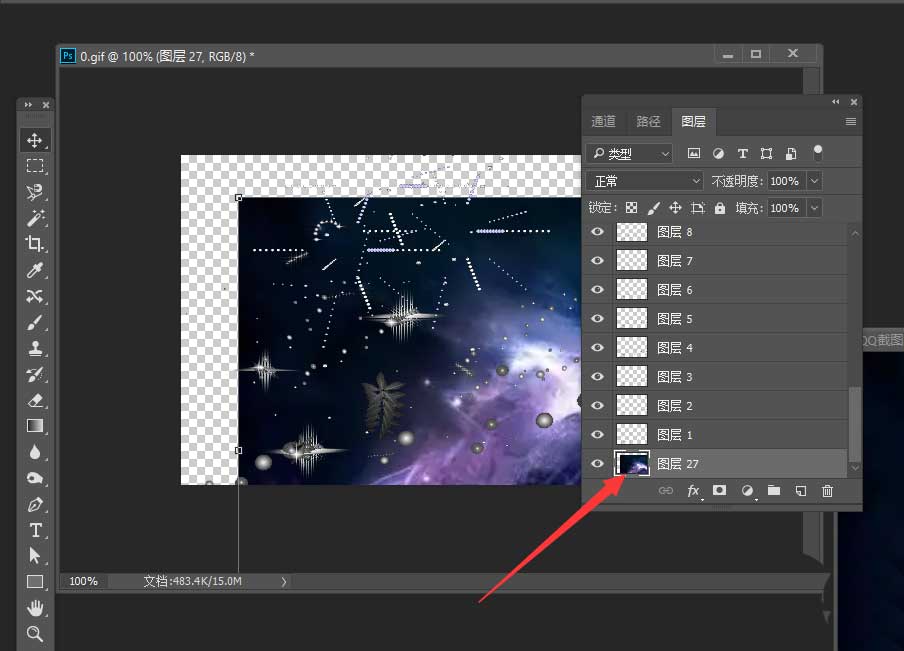Lock layer position

coord(675,208)
